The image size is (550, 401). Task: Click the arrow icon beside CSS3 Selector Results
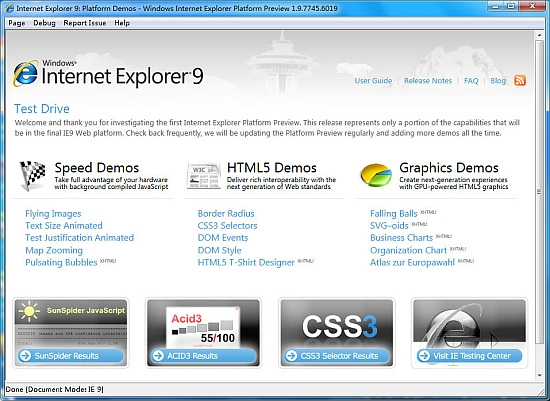291,355
